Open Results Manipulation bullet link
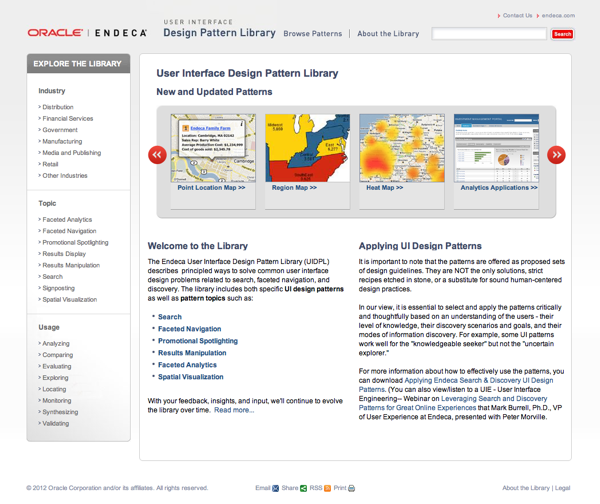This screenshot has width=600, height=504. (x=192, y=353)
